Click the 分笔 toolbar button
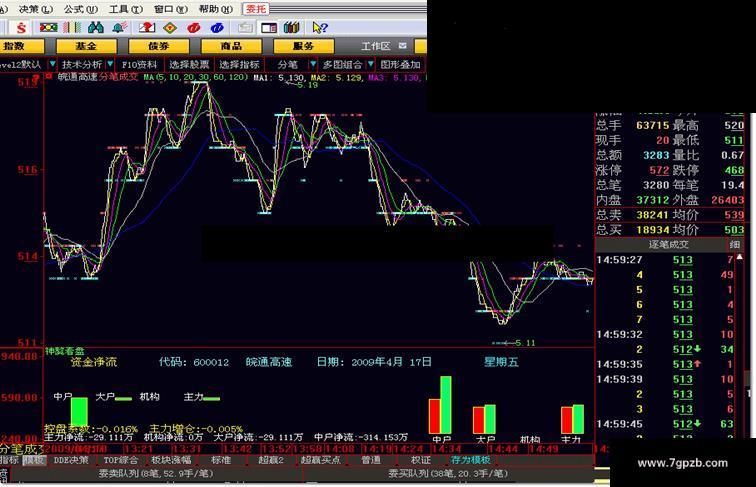756x487 pixels. tap(287, 64)
